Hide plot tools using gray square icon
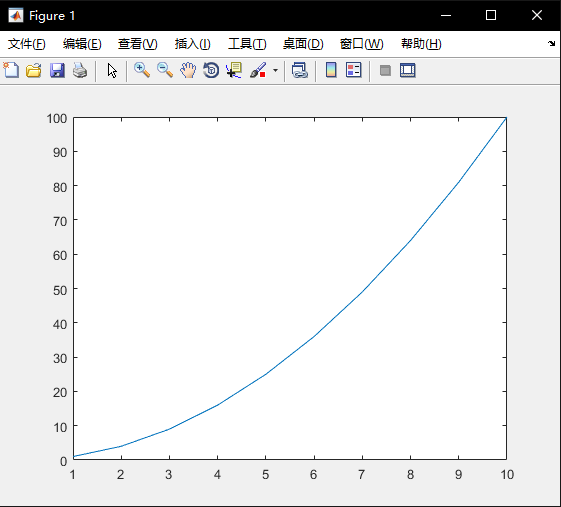The width and height of the screenshot is (561, 507). (385, 70)
